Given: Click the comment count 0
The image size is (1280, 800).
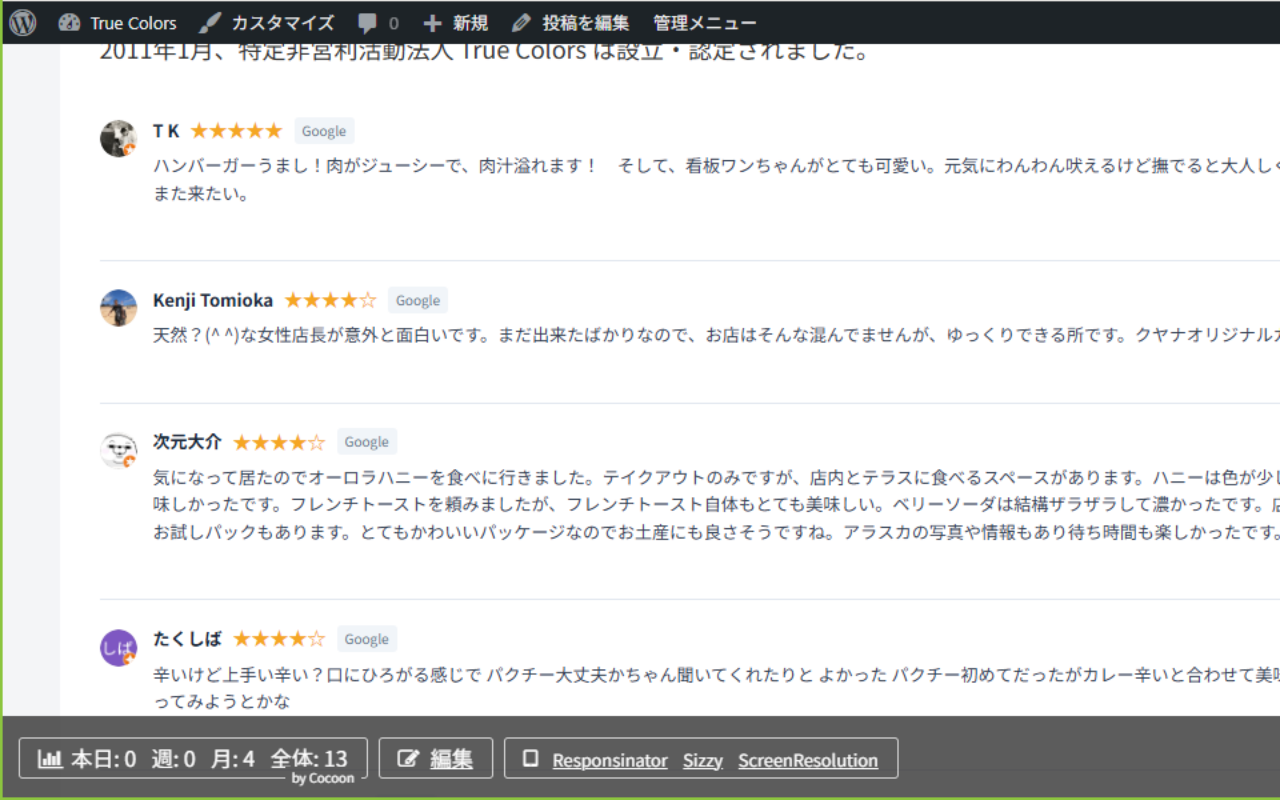Looking at the screenshot, I should click(x=393, y=23).
